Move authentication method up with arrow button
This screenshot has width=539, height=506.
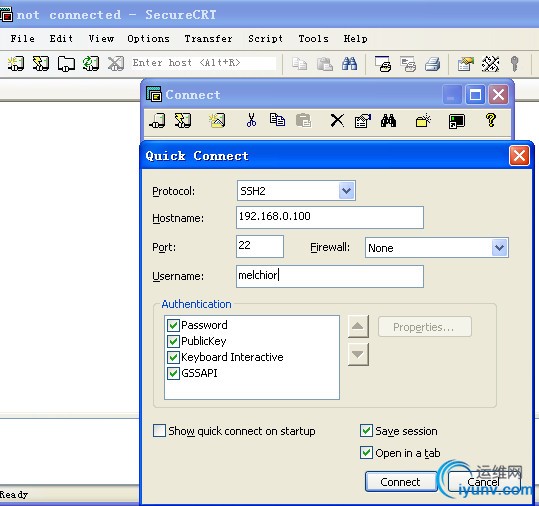[x=358, y=326]
